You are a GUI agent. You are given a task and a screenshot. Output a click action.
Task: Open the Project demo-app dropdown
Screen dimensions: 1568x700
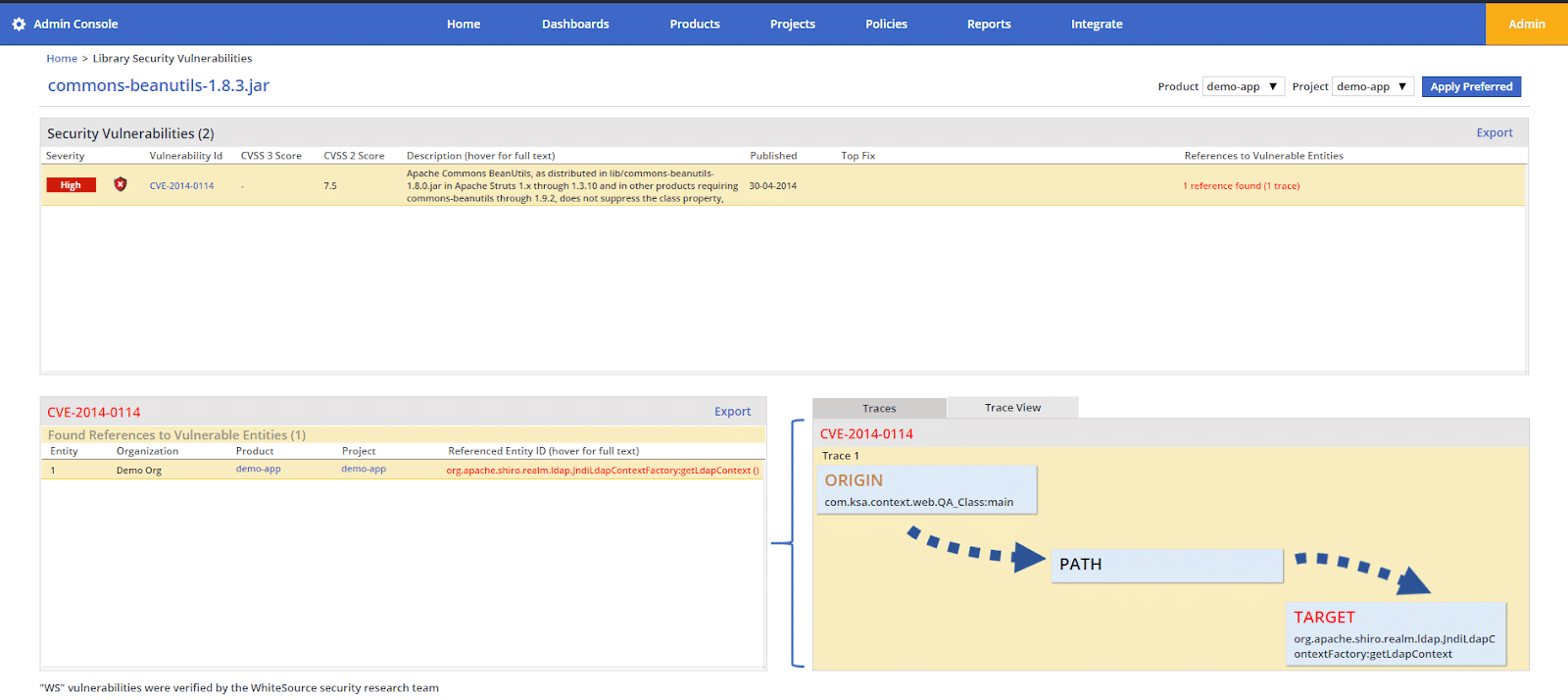click(1372, 86)
